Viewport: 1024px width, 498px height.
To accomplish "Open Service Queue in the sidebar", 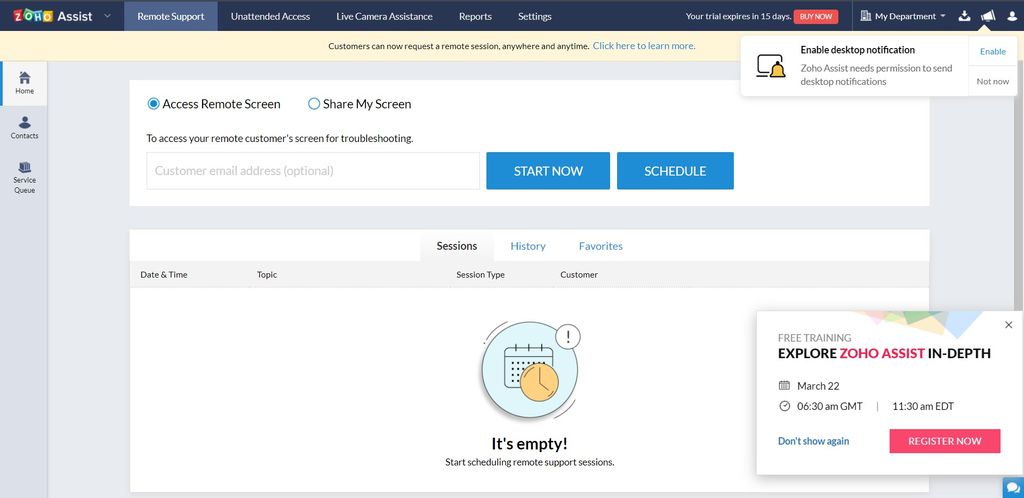I will (24, 178).
